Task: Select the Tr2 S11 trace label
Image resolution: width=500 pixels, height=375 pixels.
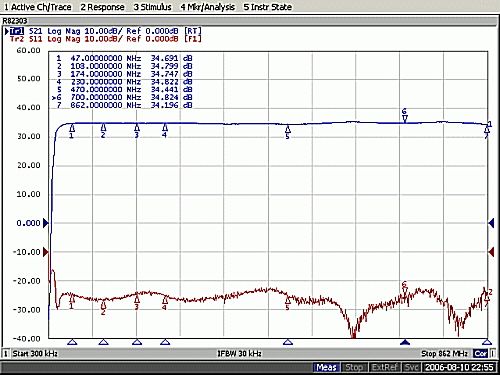Action: coord(26,39)
